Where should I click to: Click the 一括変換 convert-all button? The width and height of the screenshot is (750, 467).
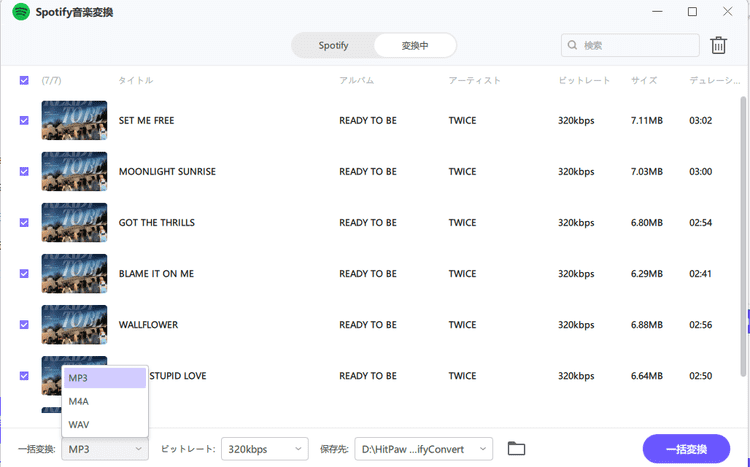[686, 449]
